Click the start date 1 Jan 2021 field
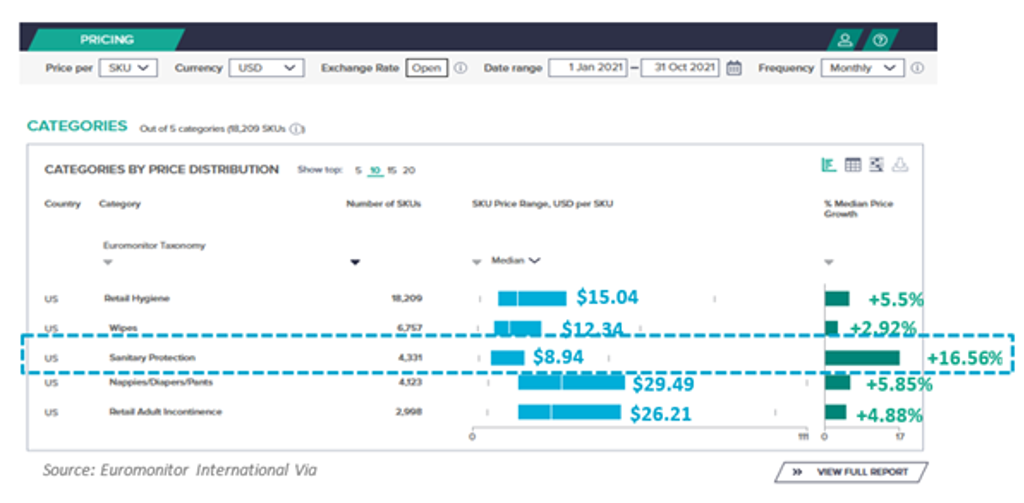Viewport: 1024px width, 503px height. (x=588, y=68)
